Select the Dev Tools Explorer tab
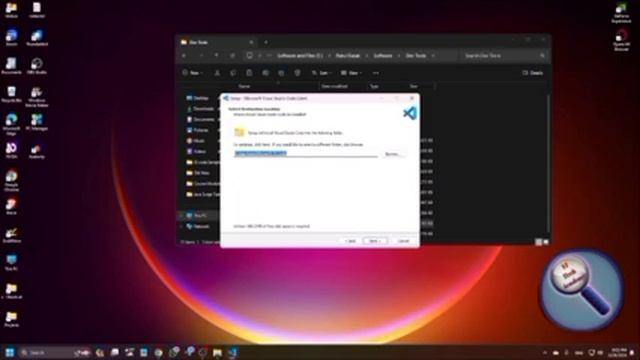640x360 pixels. [x=217, y=42]
